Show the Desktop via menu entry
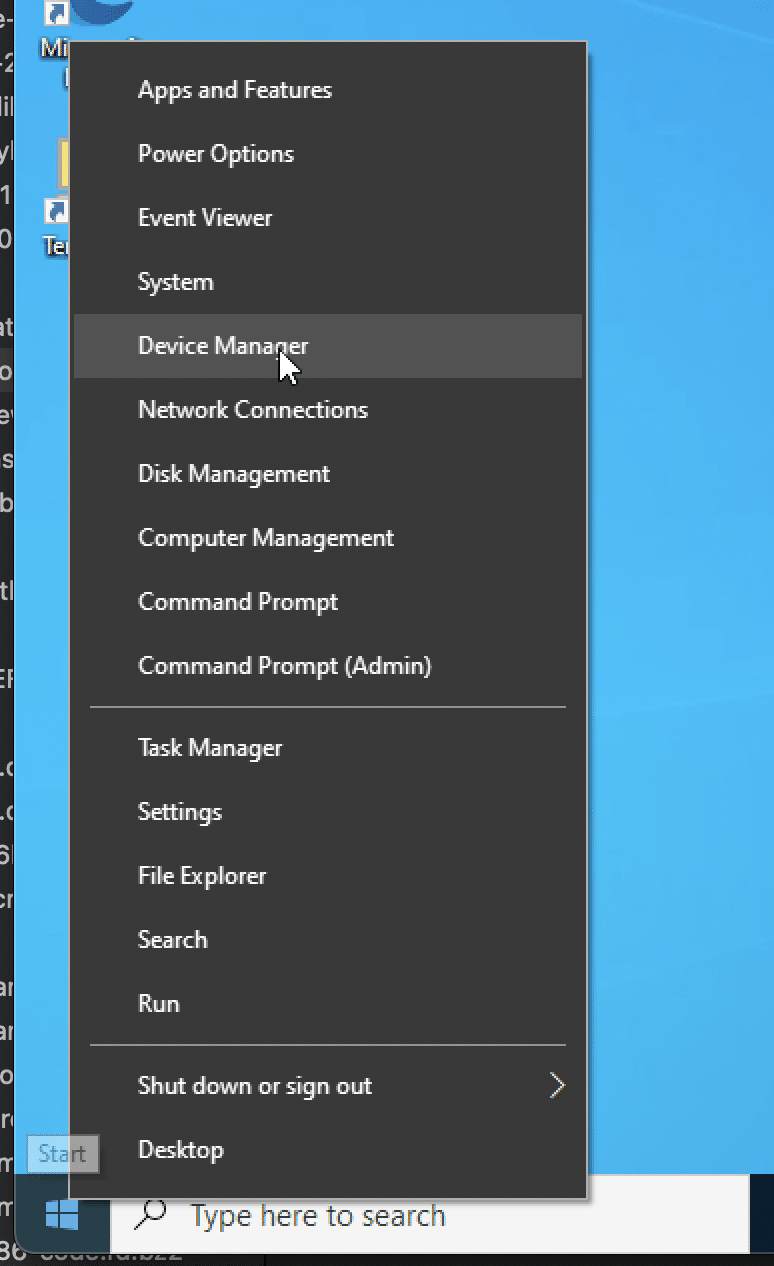The image size is (774, 1266). [328, 1150]
